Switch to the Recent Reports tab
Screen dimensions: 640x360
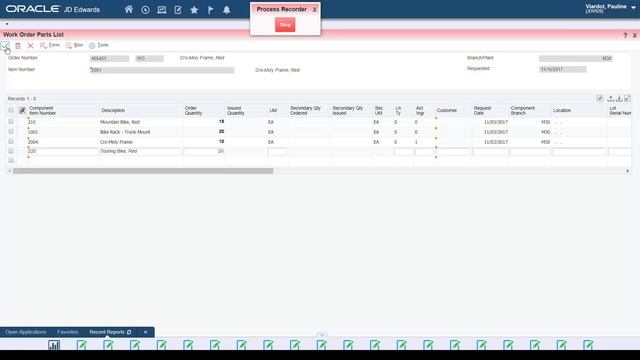coord(107,332)
